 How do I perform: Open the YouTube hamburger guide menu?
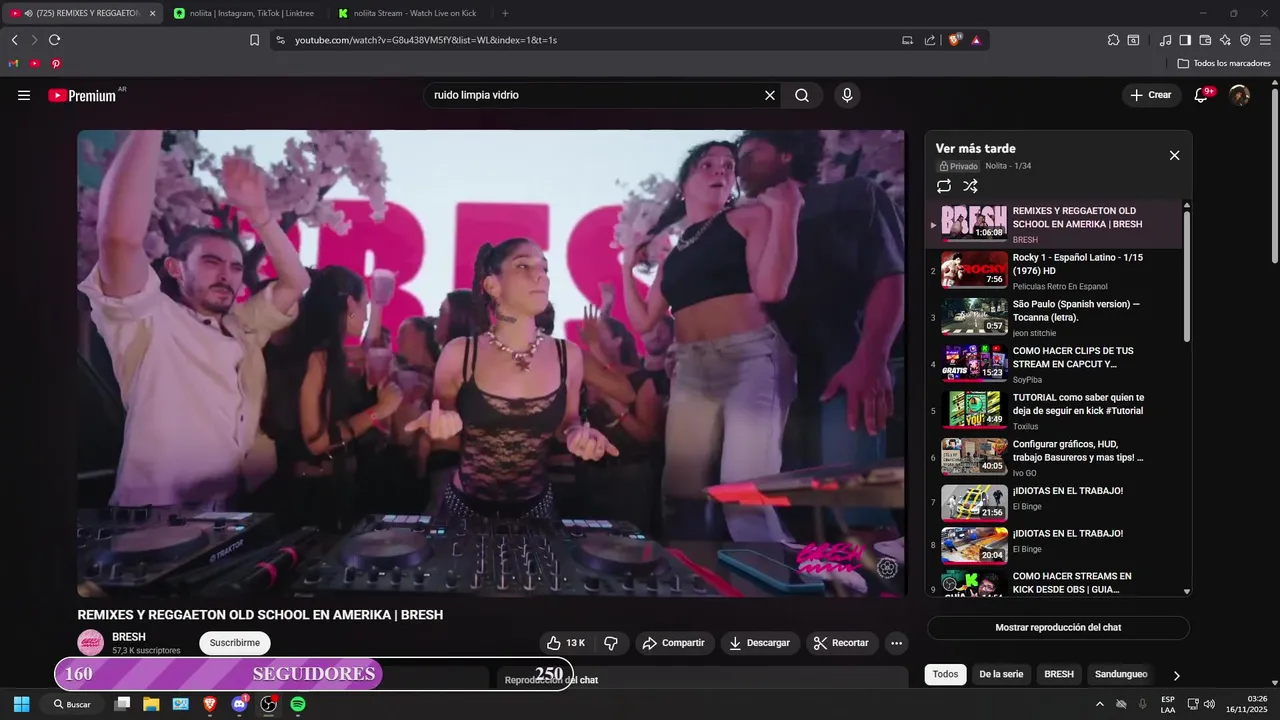coord(24,95)
